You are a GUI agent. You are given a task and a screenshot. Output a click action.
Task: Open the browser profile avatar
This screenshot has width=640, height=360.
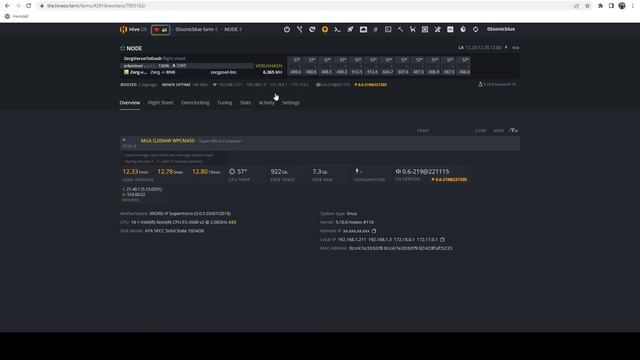click(x=622, y=6)
